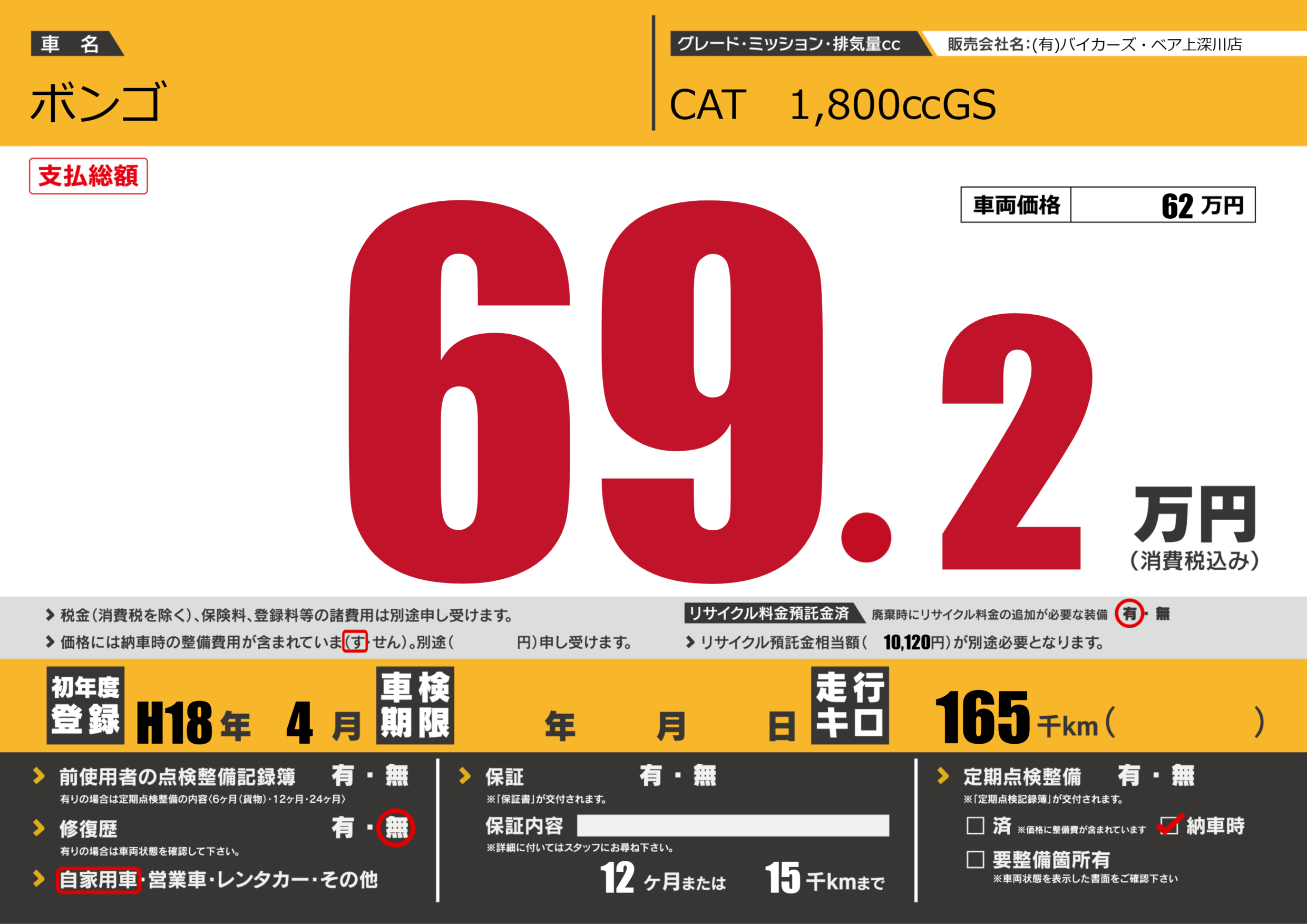Click dark chevron before 税金(消費税を除く) line
The image size is (1307, 924).
pyautogui.click(x=50, y=615)
